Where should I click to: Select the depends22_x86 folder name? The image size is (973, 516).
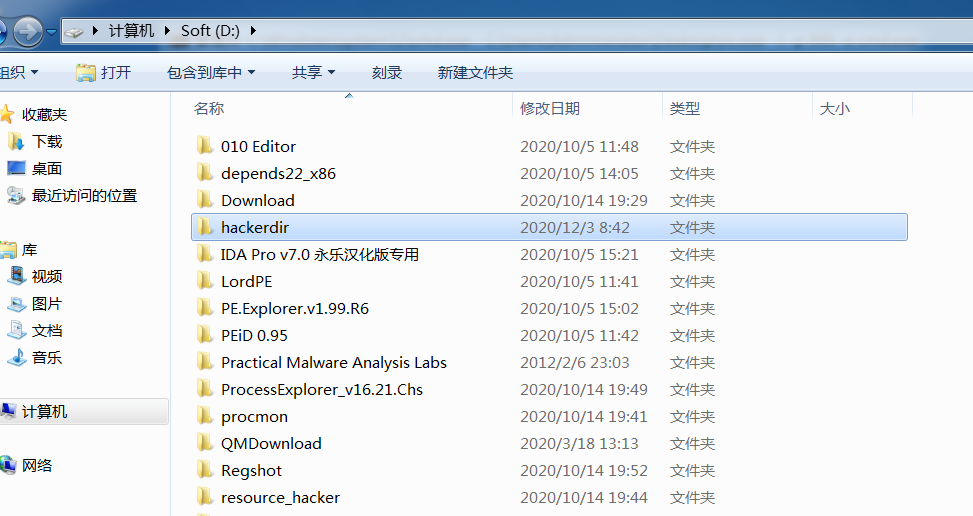click(278, 174)
